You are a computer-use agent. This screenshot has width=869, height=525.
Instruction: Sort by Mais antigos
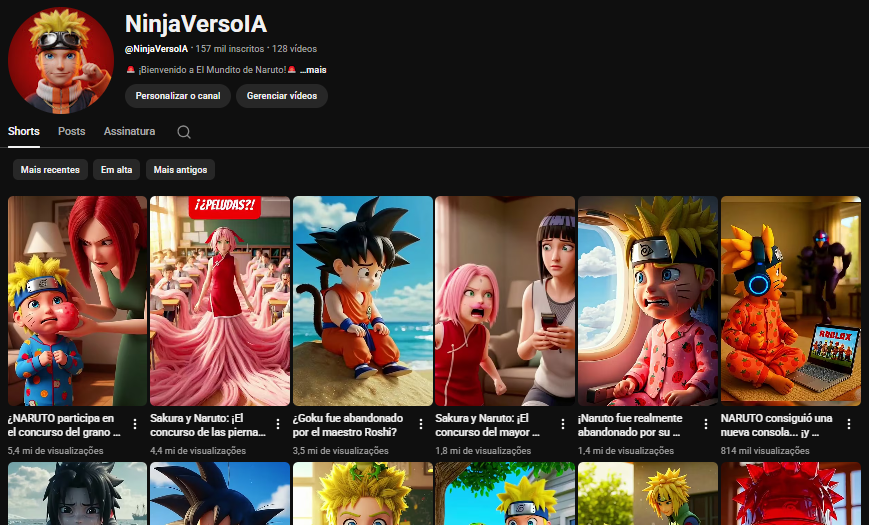(x=180, y=170)
